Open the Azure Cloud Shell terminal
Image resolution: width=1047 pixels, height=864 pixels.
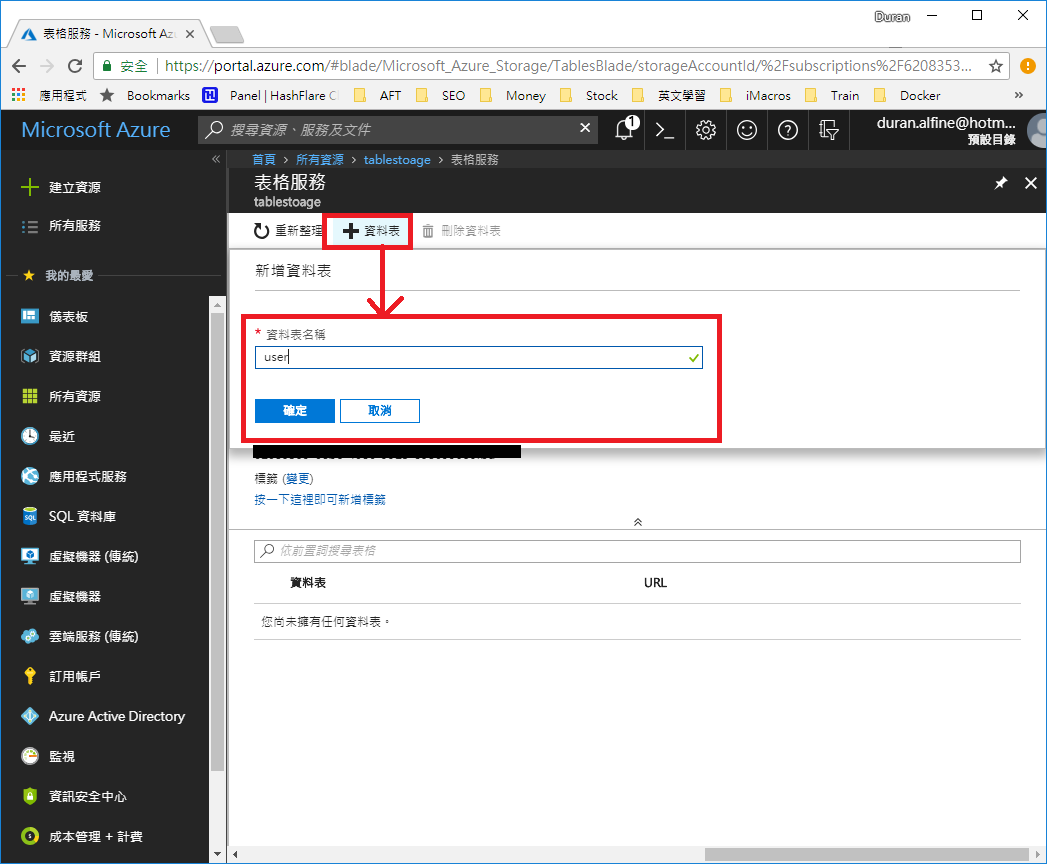point(664,130)
